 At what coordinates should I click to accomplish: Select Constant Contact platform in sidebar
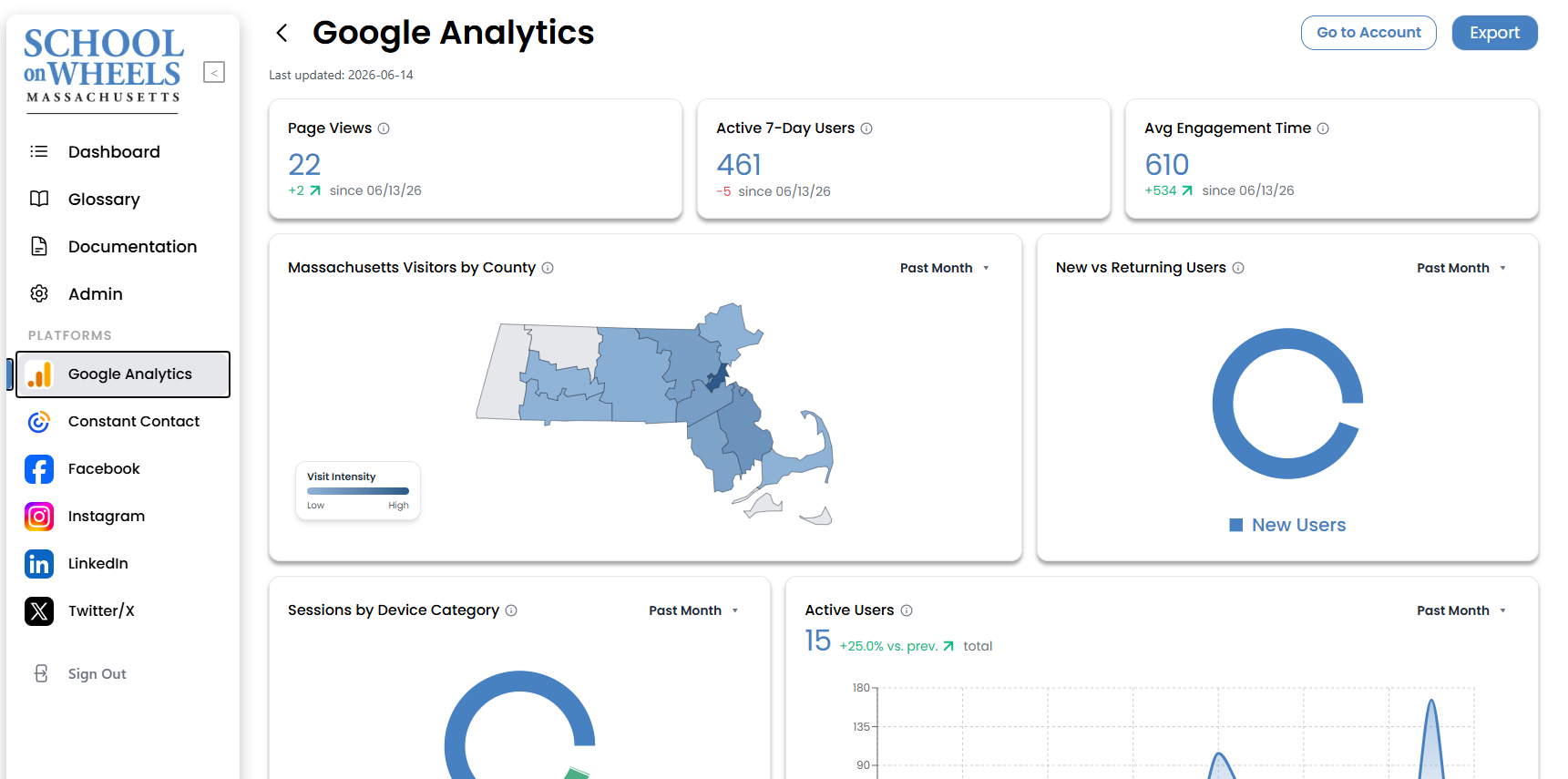coord(122,421)
